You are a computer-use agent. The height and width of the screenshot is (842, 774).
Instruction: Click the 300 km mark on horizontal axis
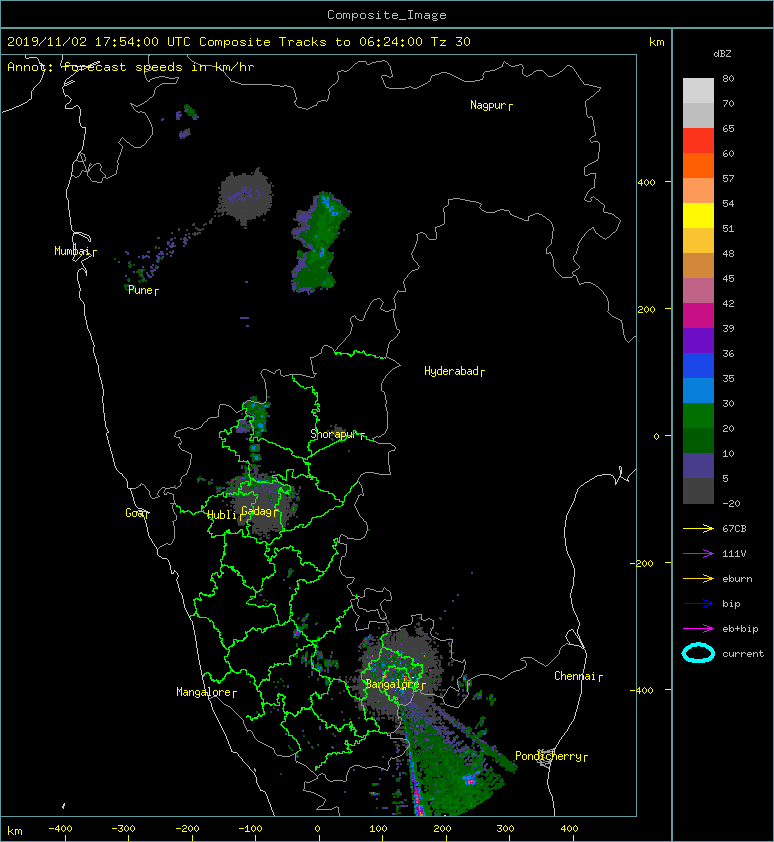[x=505, y=829]
